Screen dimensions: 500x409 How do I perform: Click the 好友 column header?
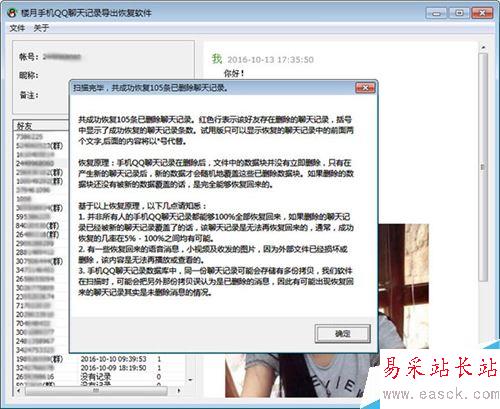point(41,126)
